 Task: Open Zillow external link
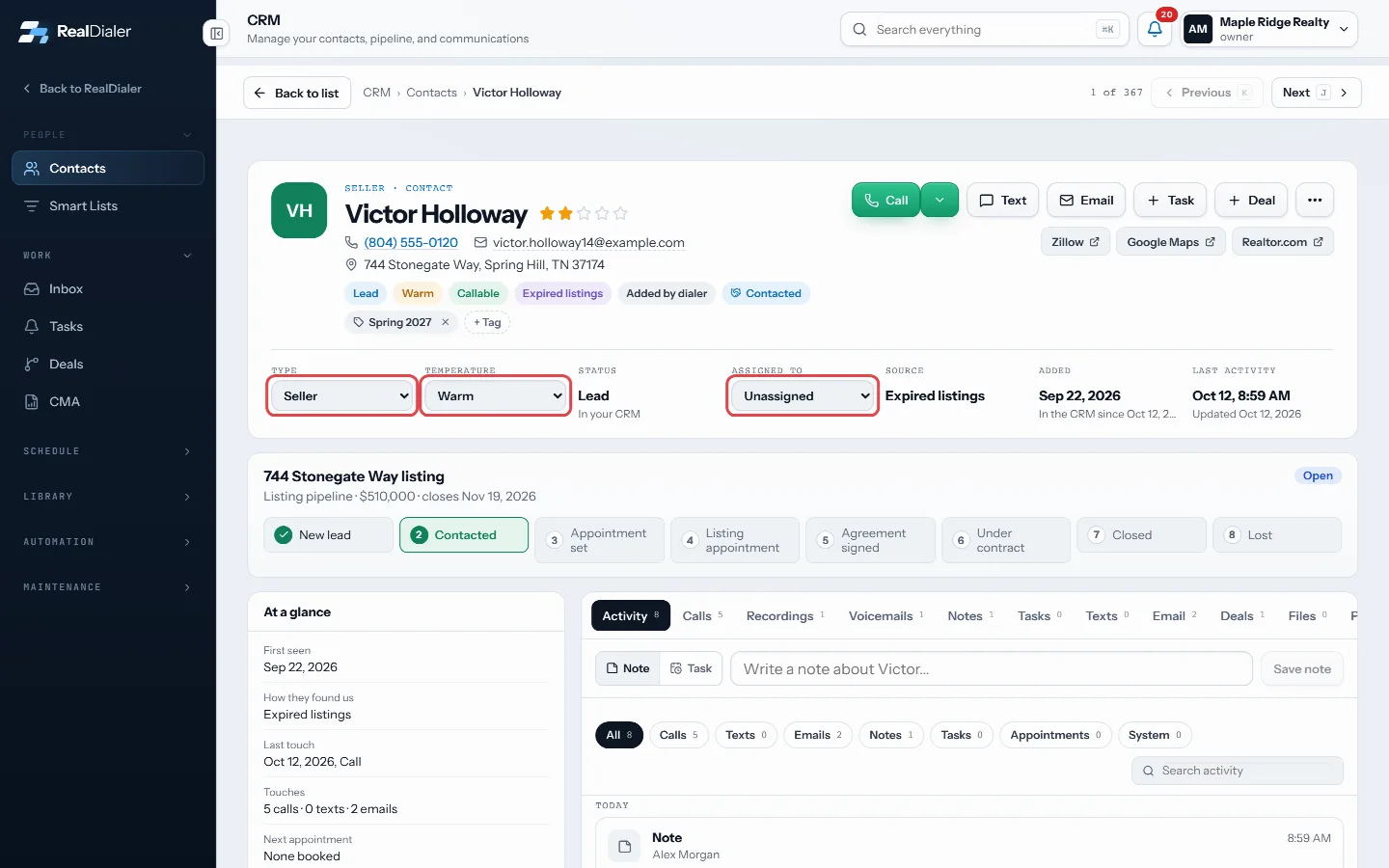(x=1075, y=242)
